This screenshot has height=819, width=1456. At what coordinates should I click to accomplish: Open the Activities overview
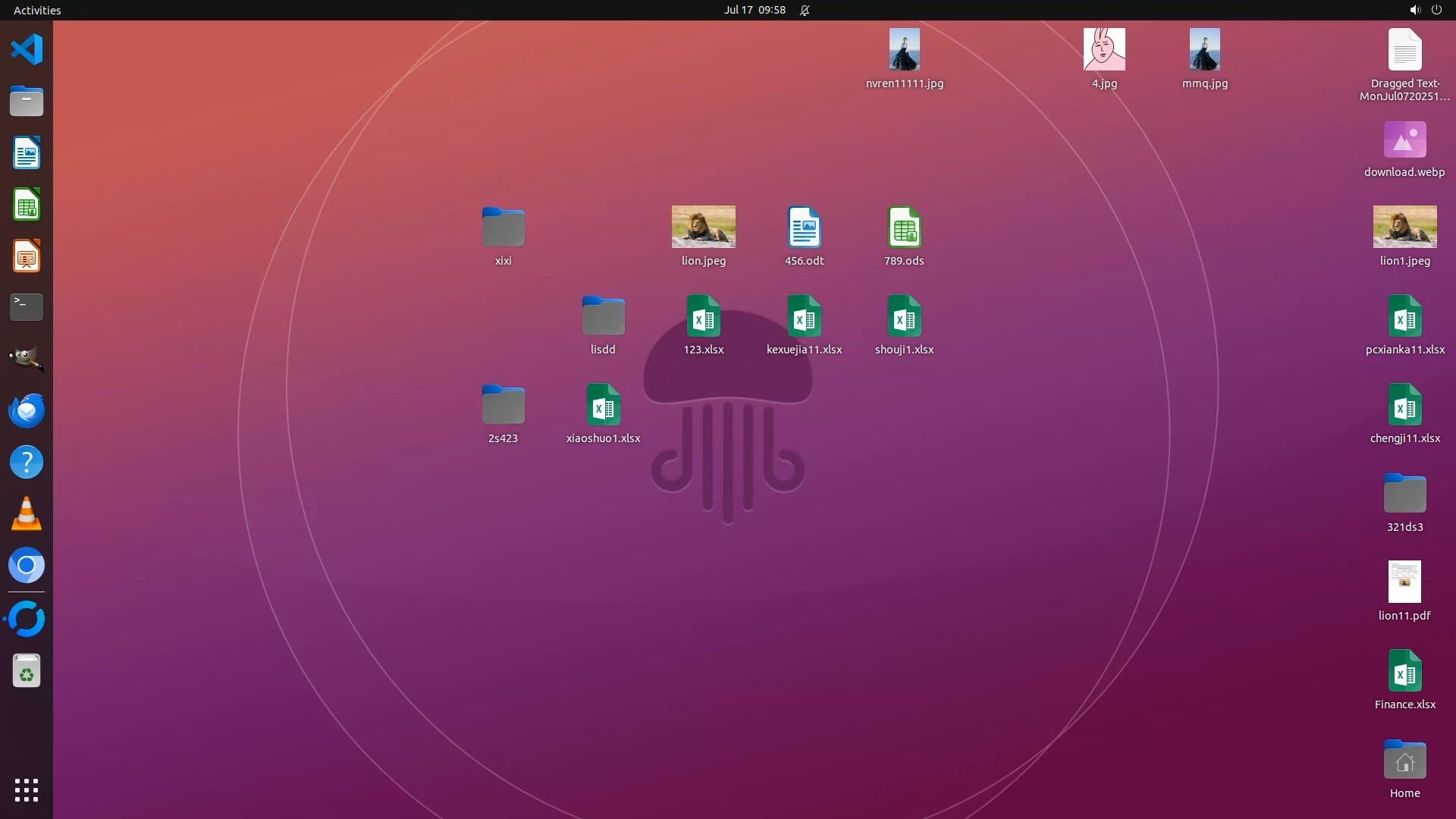coord(37,10)
